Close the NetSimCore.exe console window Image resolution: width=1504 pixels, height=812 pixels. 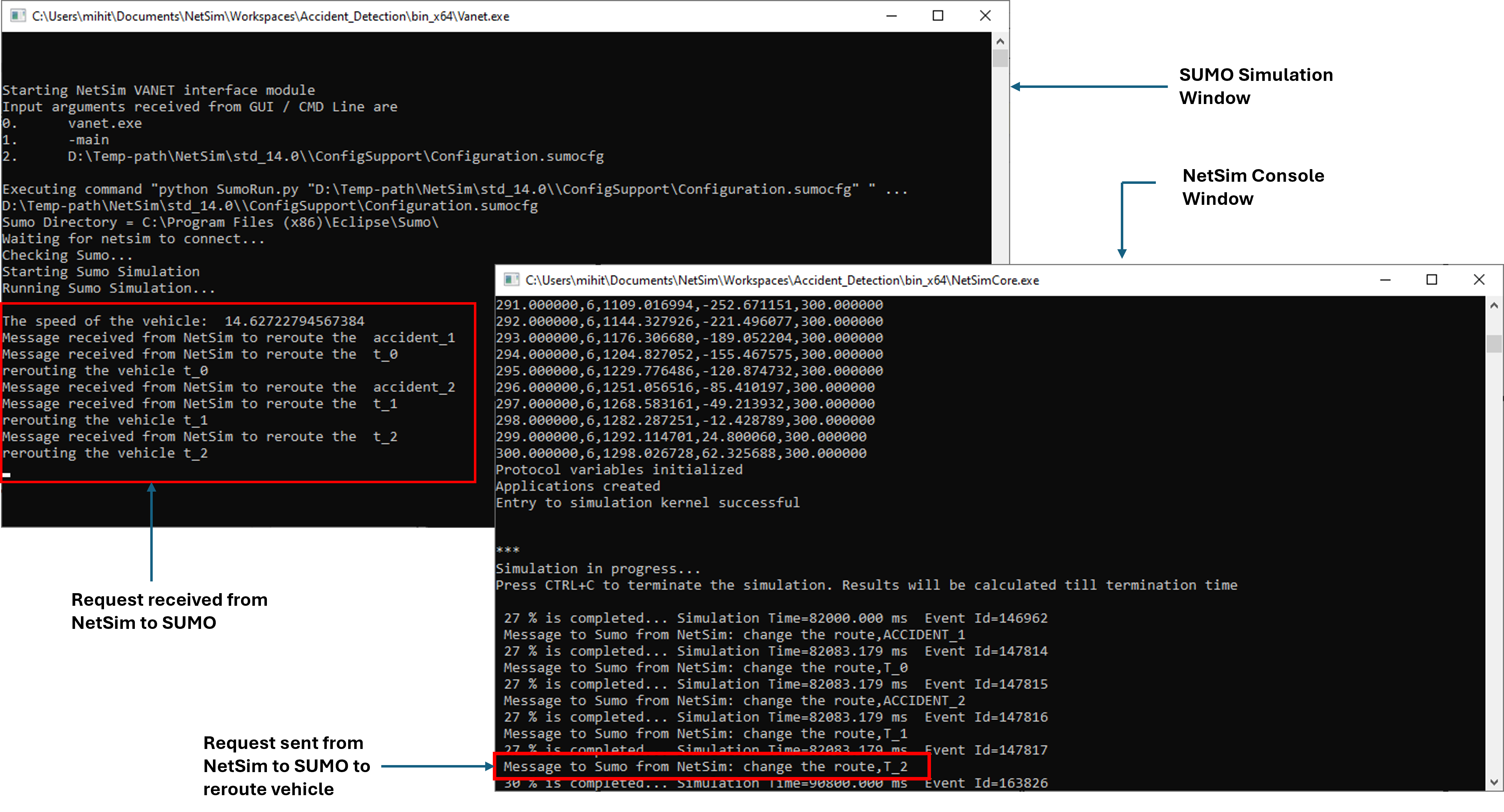(x=1478, y=280)
